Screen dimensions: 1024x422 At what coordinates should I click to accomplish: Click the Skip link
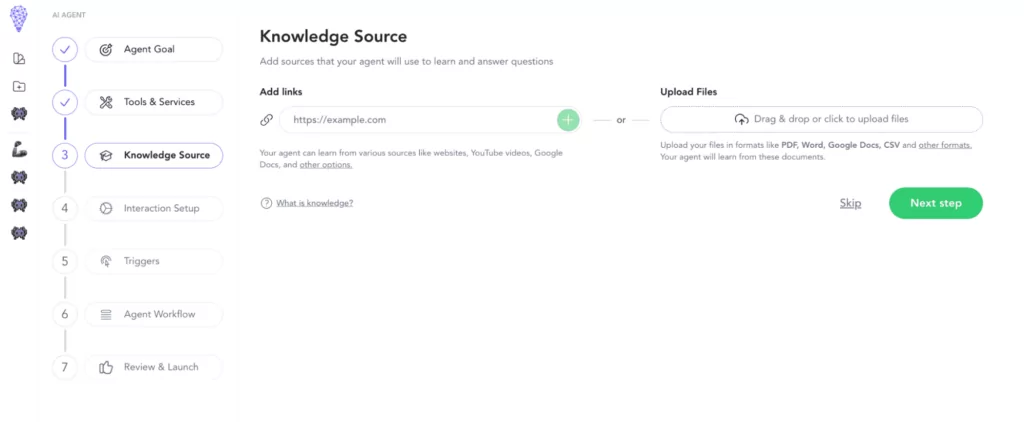pyautogui.click(x=850, y=203)
